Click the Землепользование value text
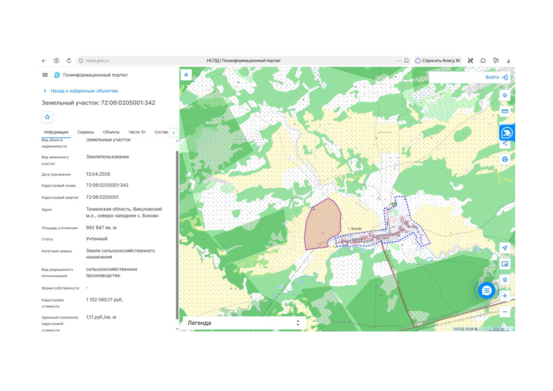Screen dimensions: 553x391 point(108,157)
